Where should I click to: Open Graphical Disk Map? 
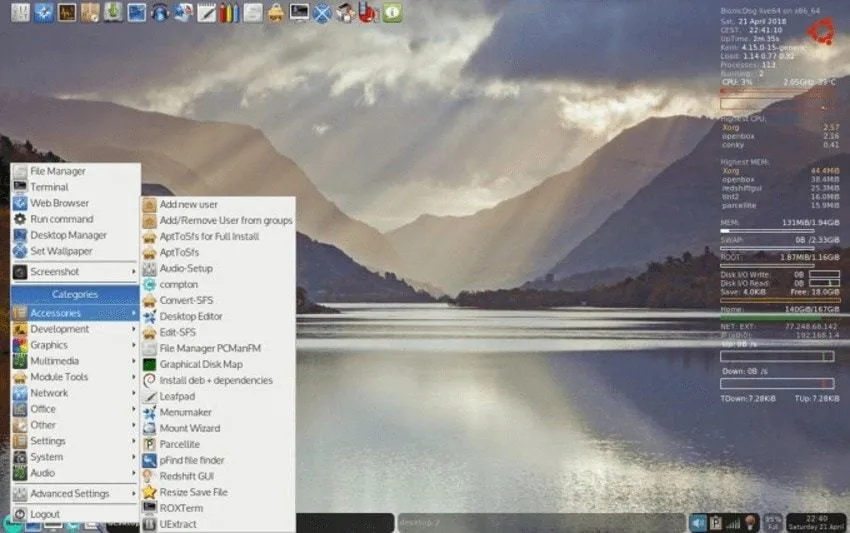[200, 364]
